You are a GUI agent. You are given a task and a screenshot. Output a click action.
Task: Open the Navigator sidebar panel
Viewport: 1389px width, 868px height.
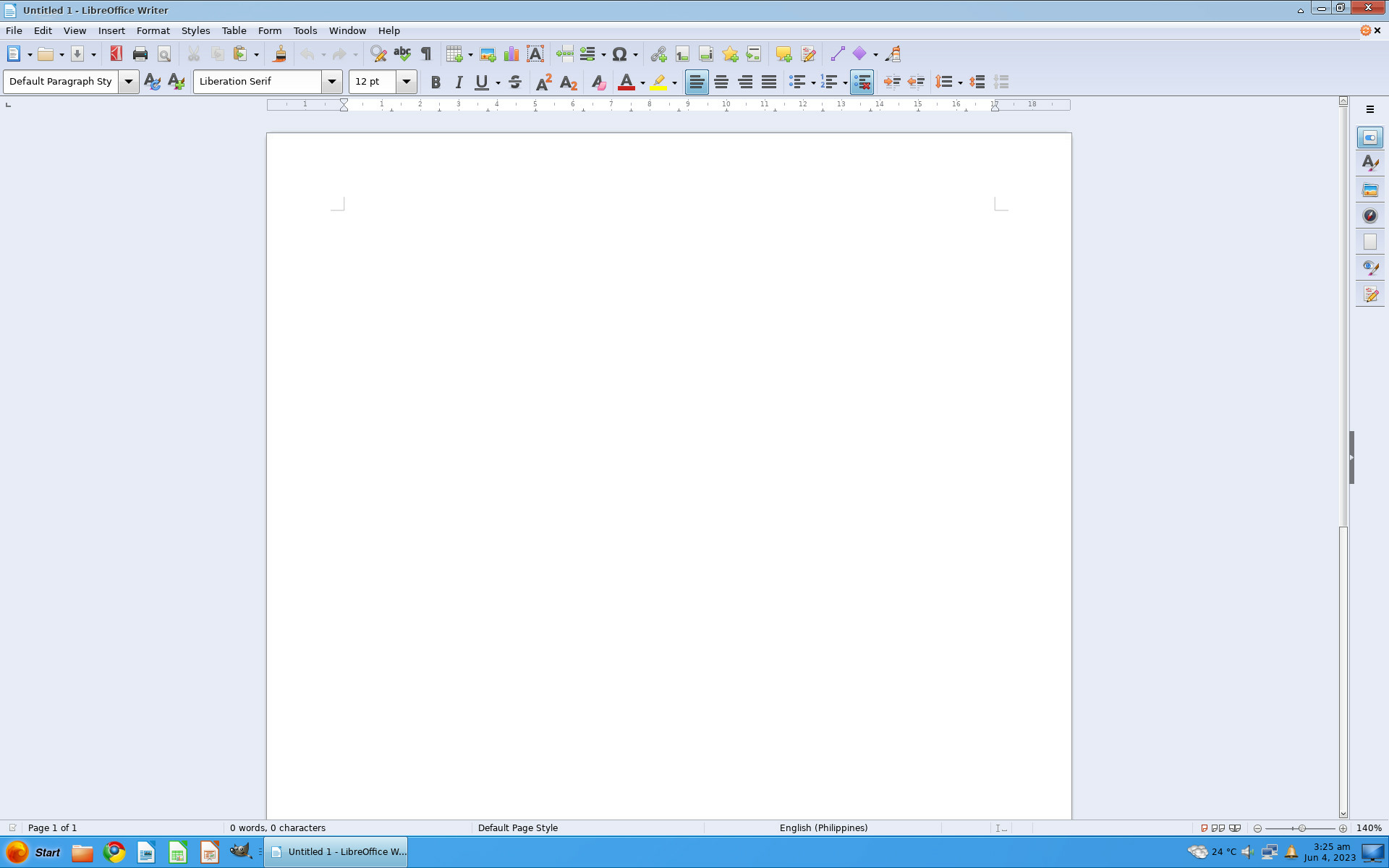(1370, 216)
